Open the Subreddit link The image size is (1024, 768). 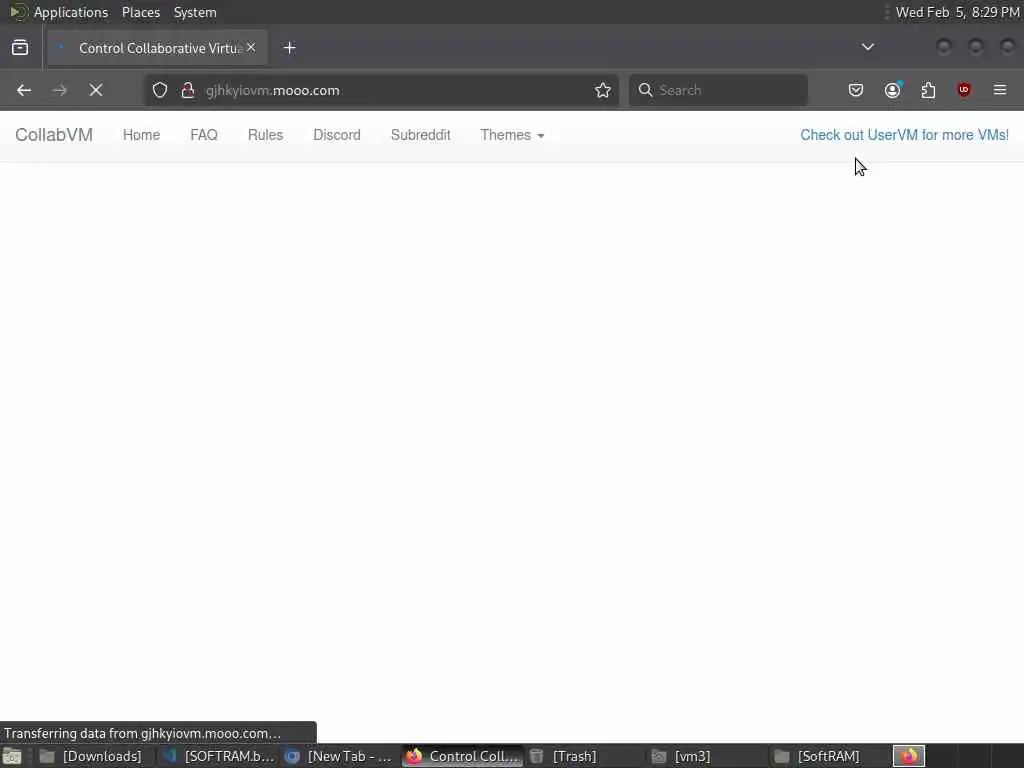click(421, 135)
